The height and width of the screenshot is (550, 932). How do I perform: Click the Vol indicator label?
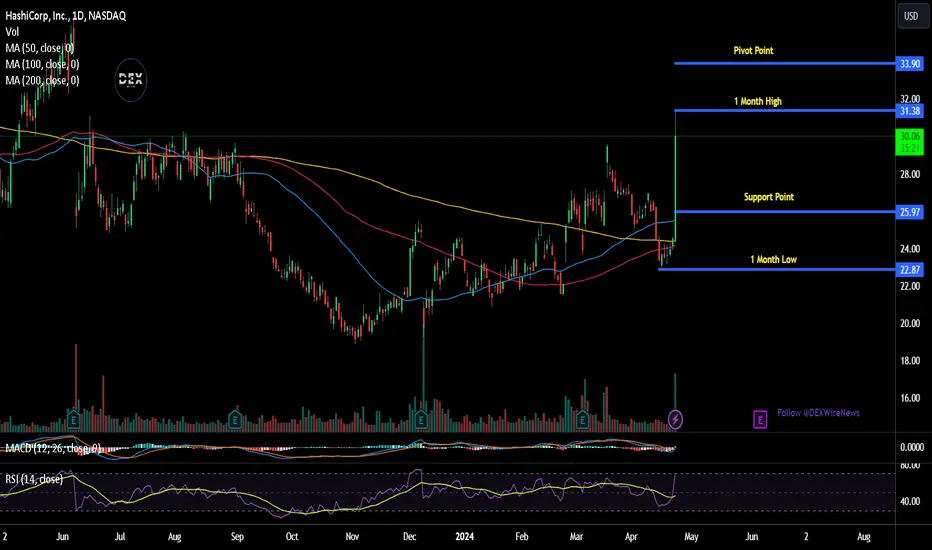click(x=12, y=32)
